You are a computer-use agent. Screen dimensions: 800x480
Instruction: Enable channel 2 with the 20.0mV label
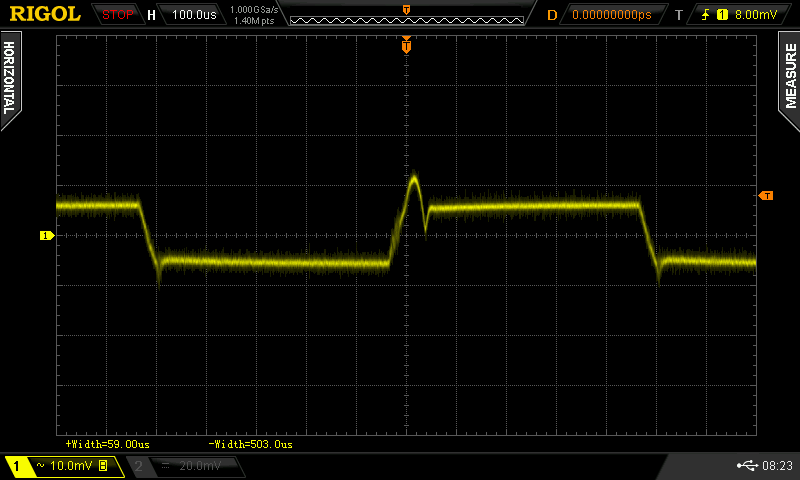186,466
